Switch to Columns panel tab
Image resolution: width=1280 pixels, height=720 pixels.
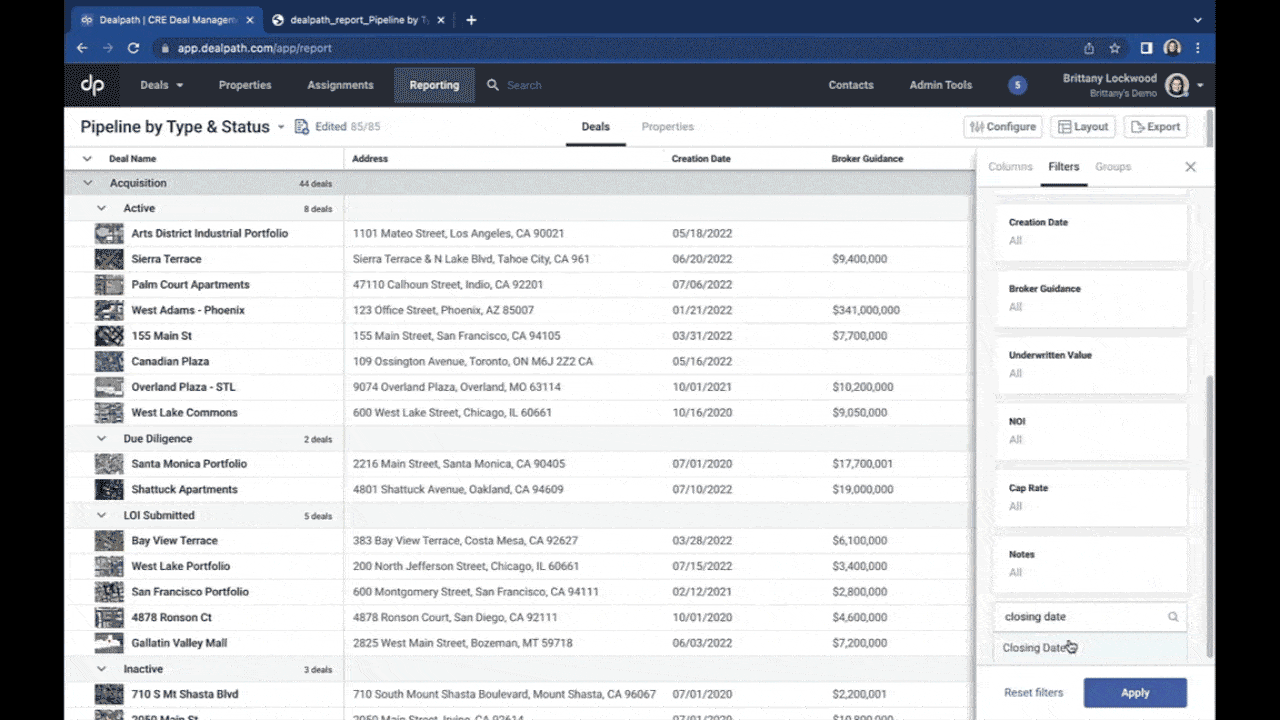click(x=1010, y=167)
